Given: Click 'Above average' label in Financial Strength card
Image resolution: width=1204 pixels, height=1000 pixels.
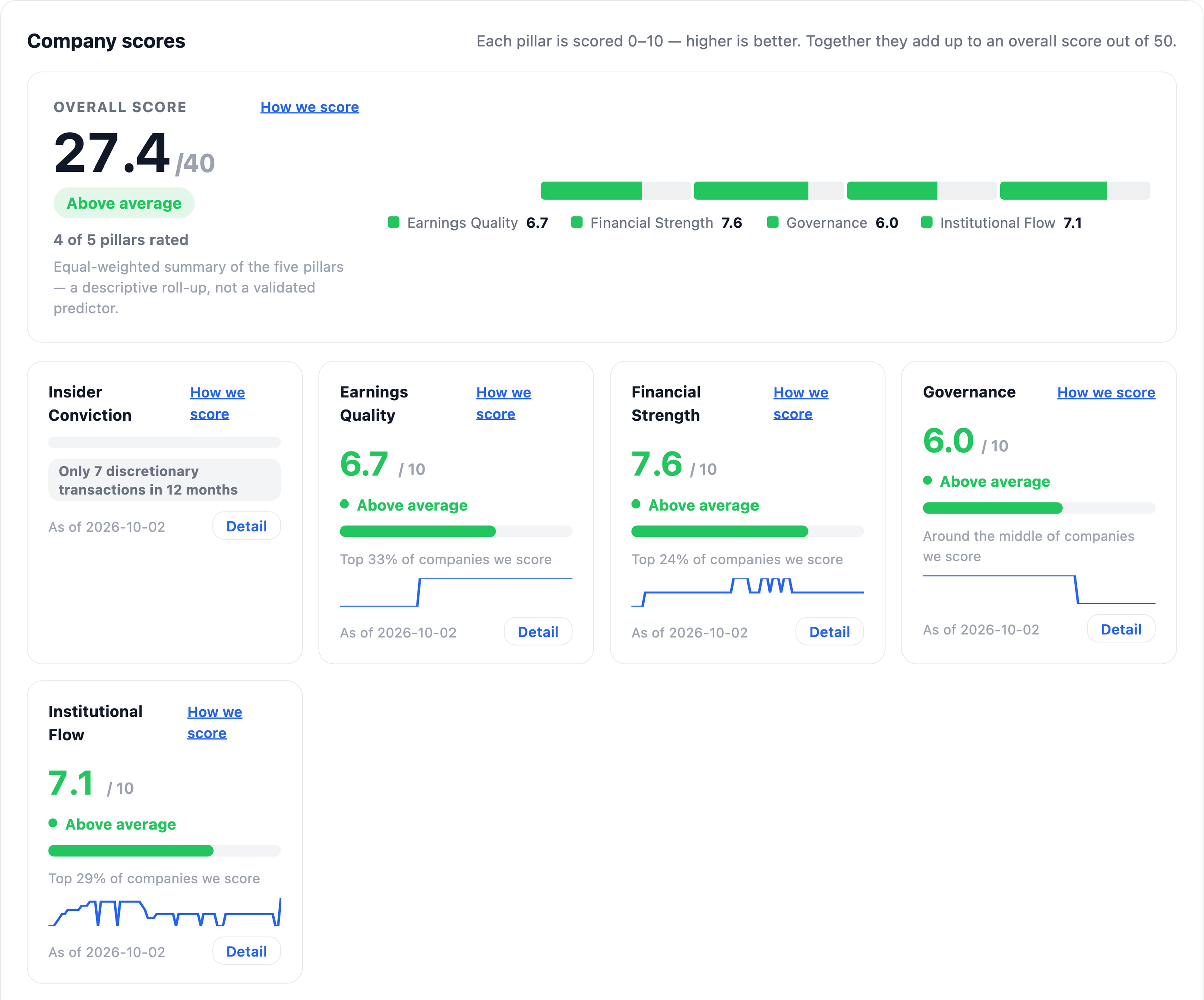Looking at the screenshot, I should click(703, 505).
